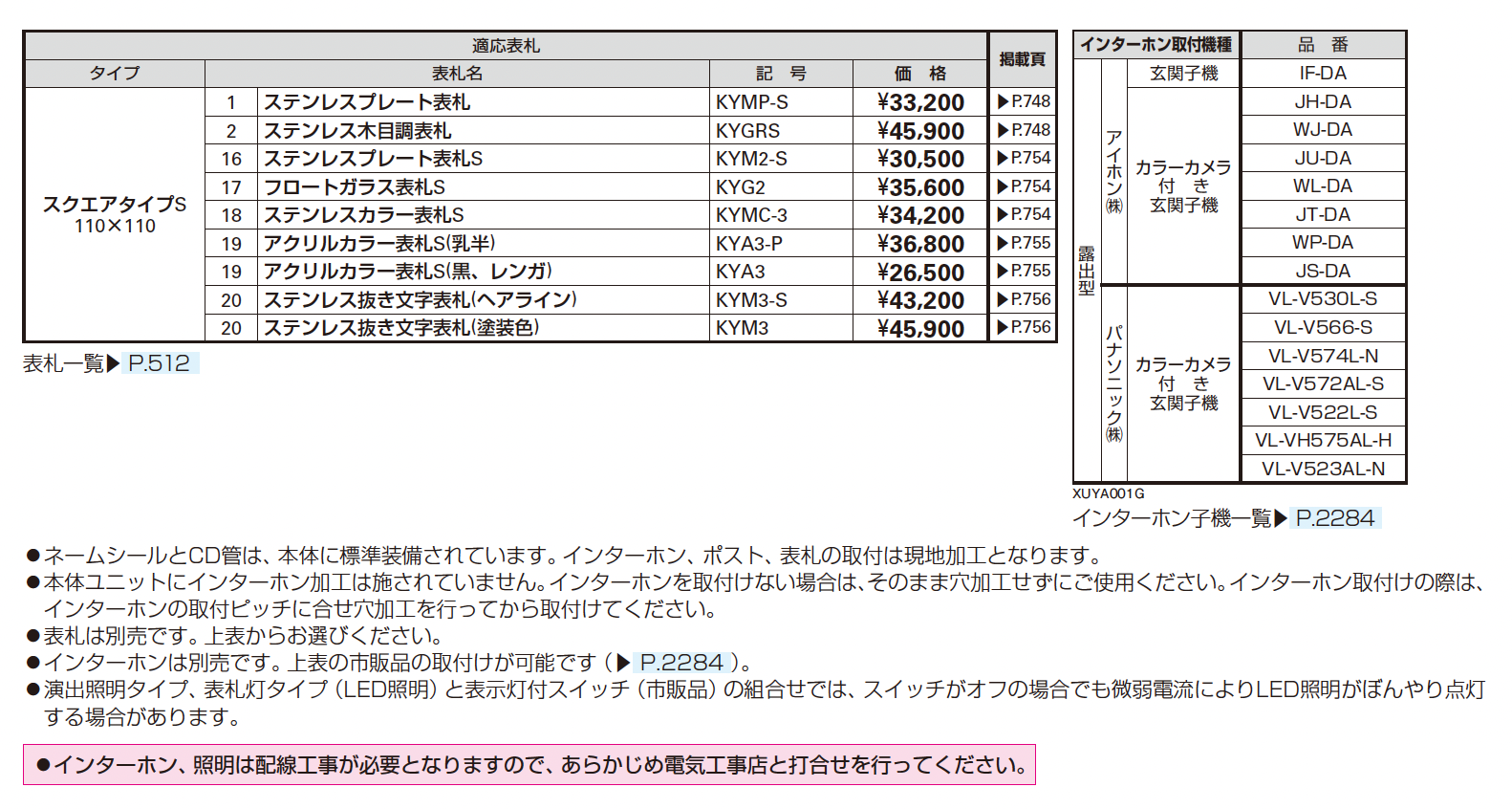
Task: Click product number JU-DA
Action: coord(1323,158)
